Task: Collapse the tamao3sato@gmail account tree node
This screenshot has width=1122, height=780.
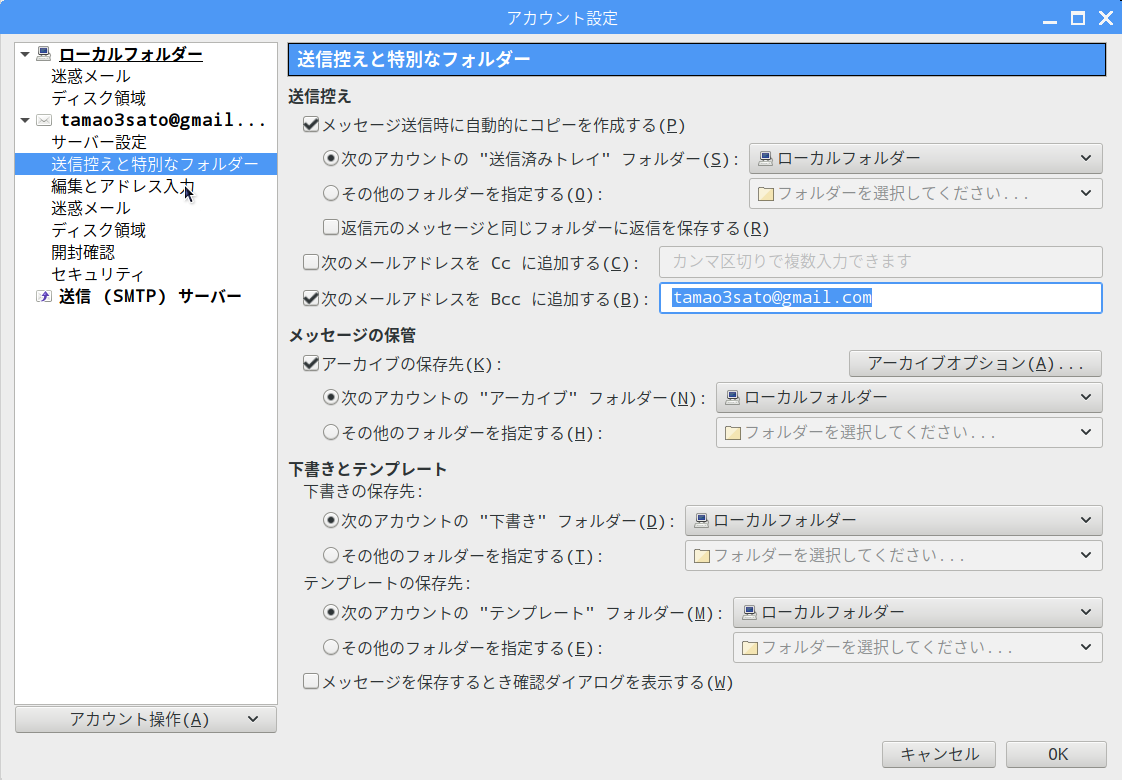Action: coord(25,120)
